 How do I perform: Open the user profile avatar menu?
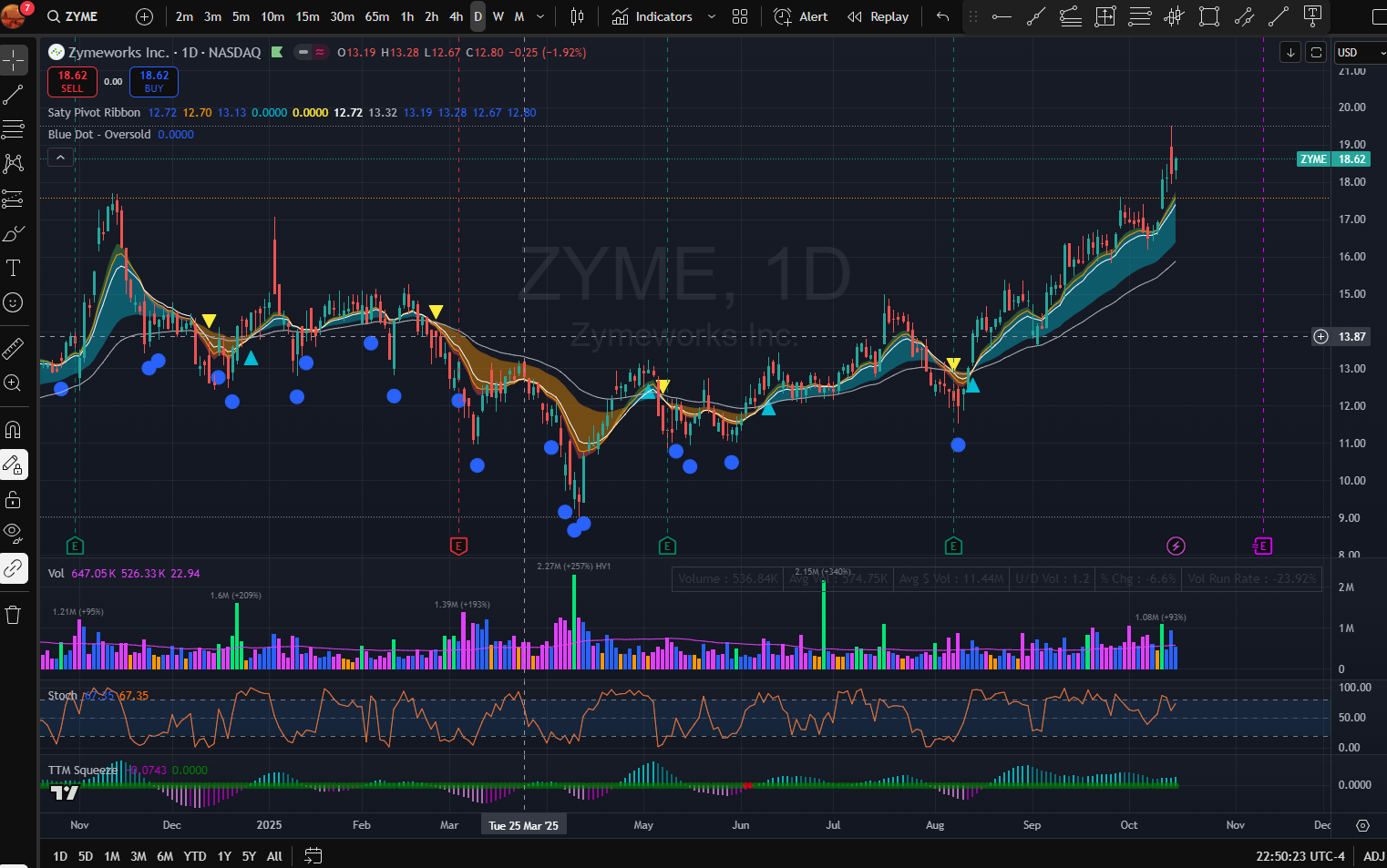14,16
